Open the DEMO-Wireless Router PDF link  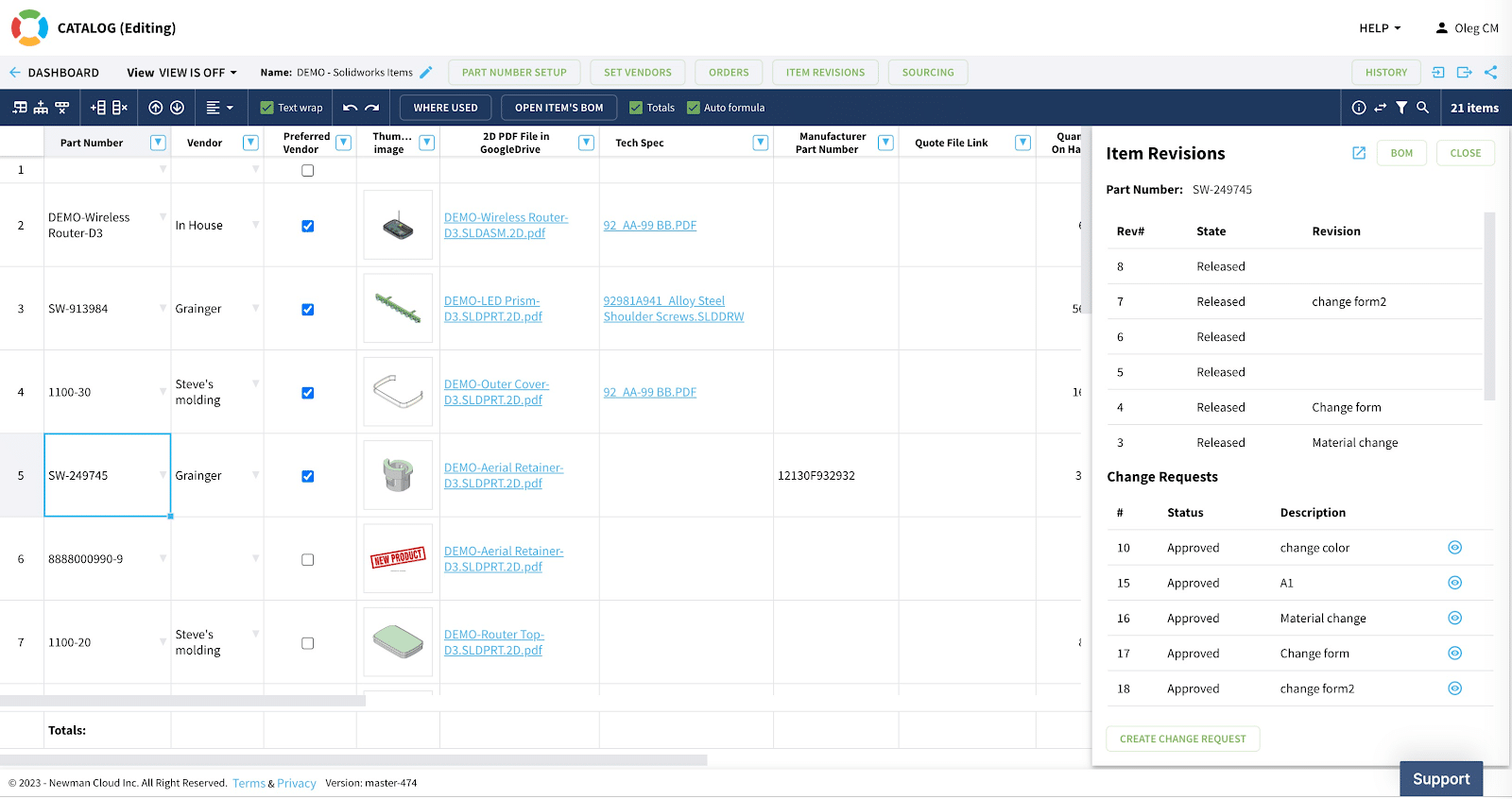pyautogui.click(x=506, y=225)
